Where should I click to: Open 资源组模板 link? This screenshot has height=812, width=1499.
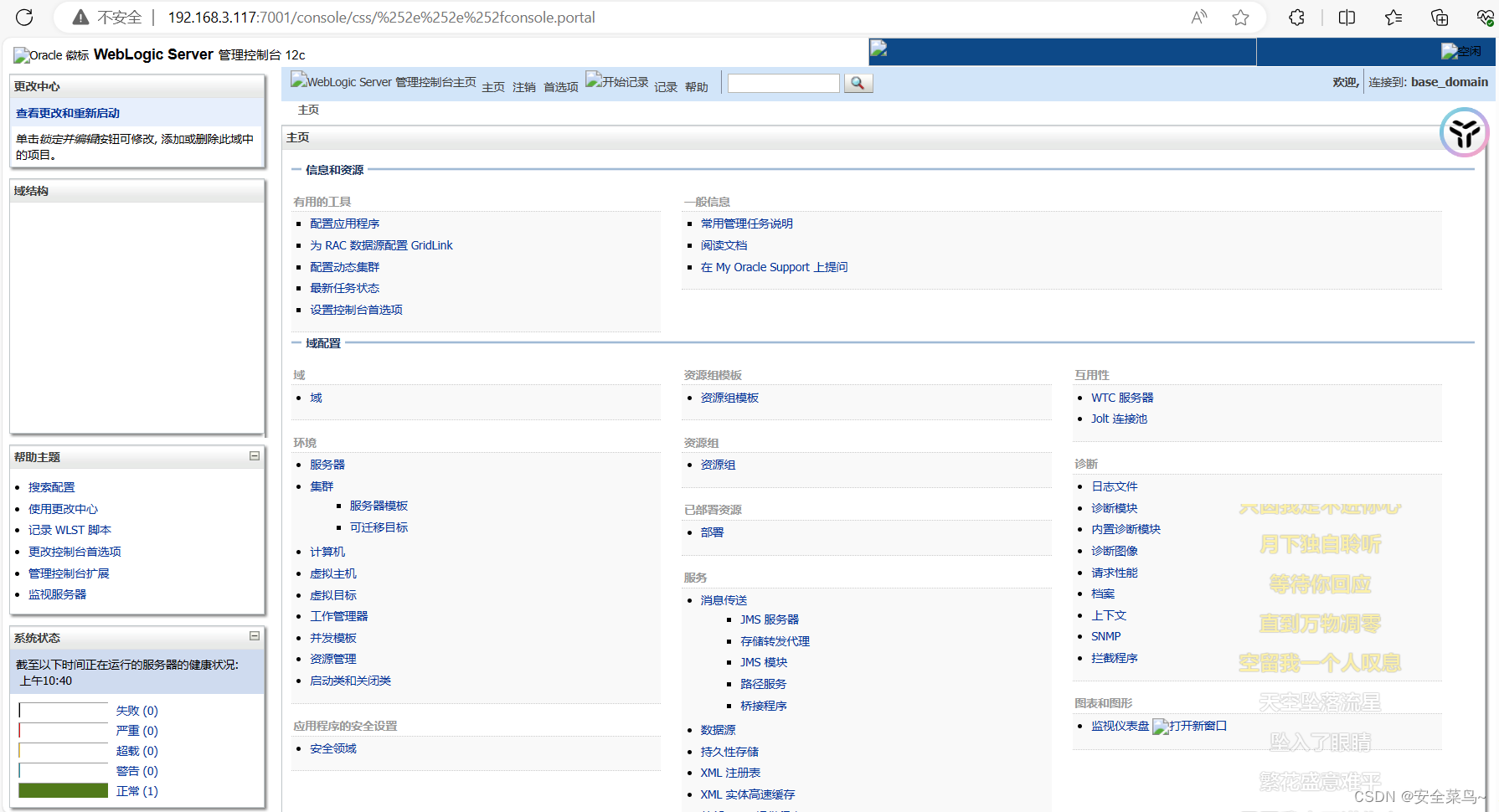tap(729, 398)
